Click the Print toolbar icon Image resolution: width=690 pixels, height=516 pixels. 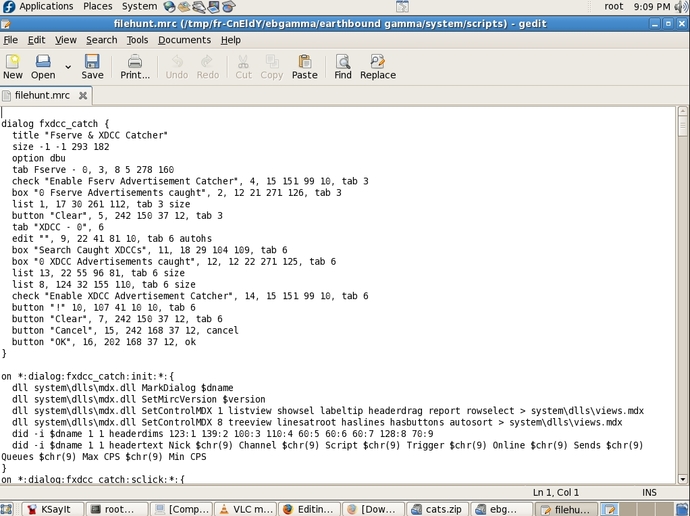click(x=135, y=67)
